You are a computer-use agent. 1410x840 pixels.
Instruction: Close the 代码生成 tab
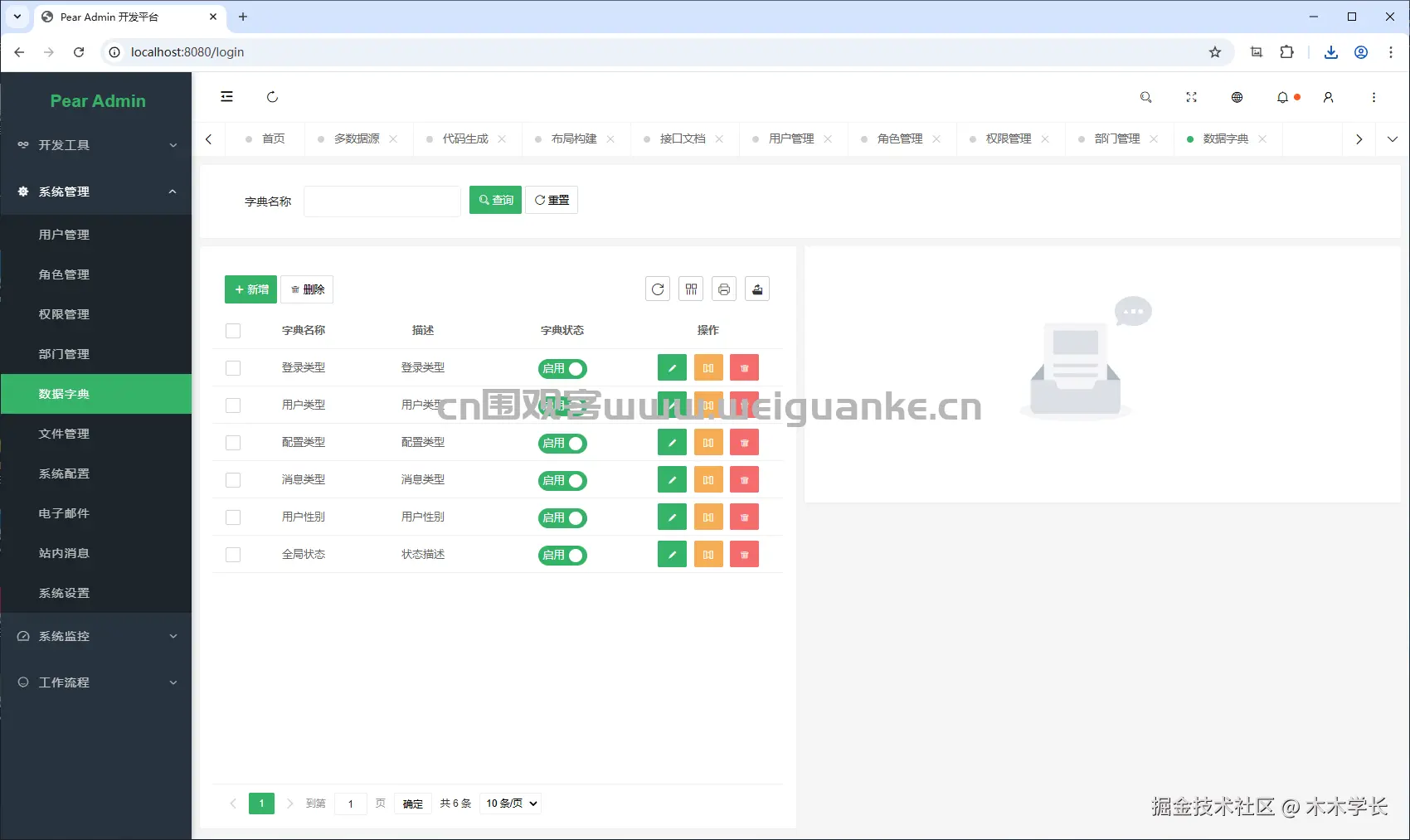pos(502,139)
